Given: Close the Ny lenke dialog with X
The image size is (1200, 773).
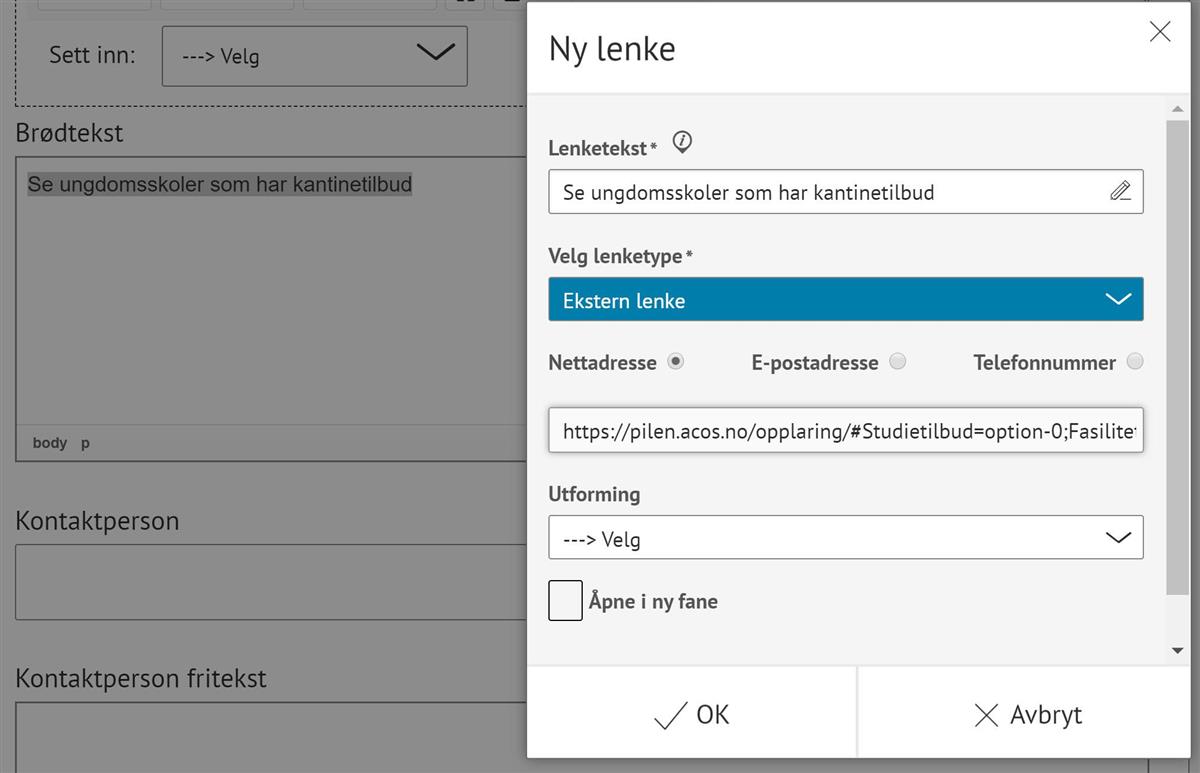Looking at the screenshot, I should click(x=1159, y=32).
